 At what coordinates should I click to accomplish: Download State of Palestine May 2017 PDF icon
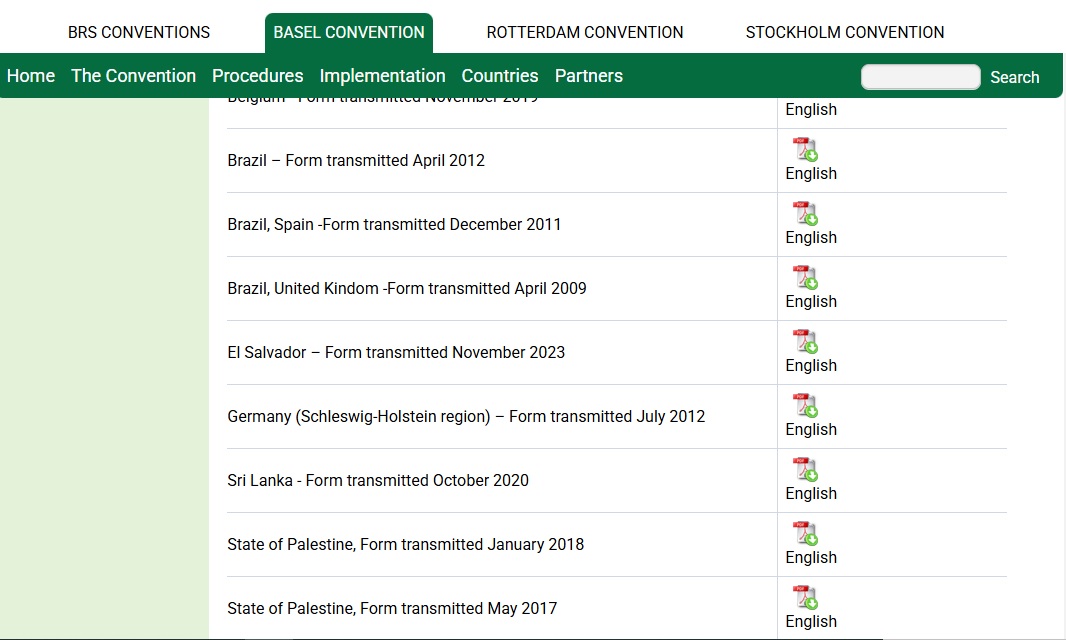[805, 598]
